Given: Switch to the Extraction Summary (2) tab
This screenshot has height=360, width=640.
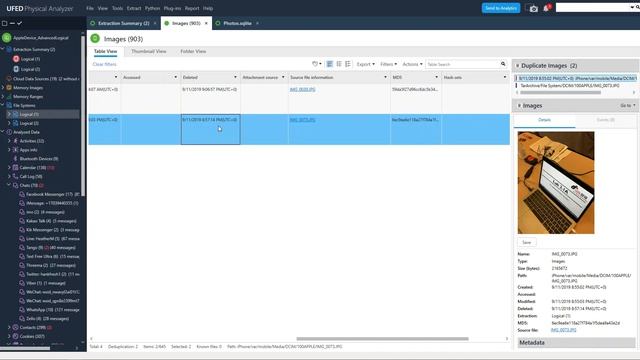Looking at the screenshot, I should coord(123,23).
